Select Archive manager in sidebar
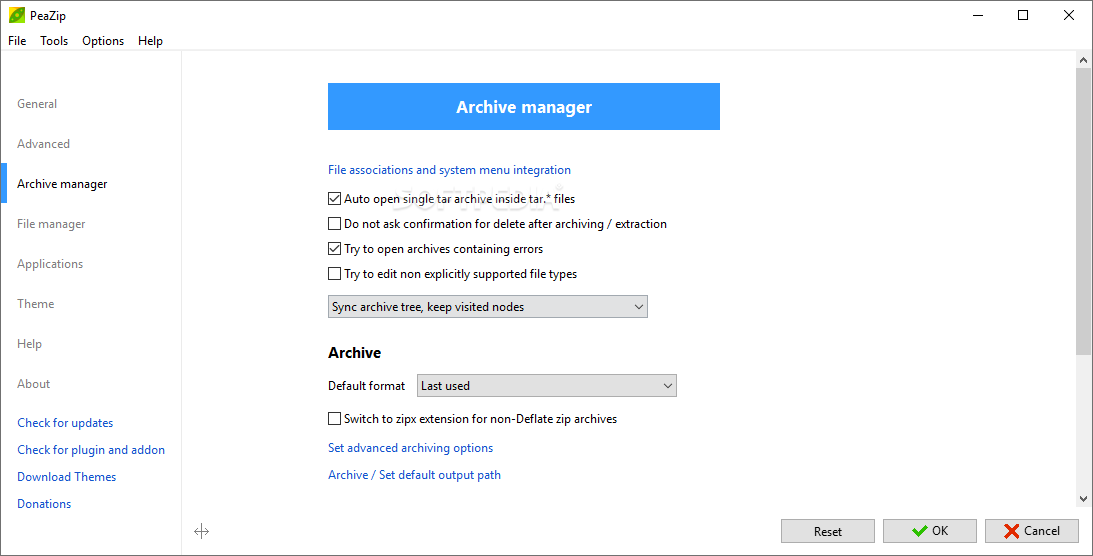 (62, 184)
